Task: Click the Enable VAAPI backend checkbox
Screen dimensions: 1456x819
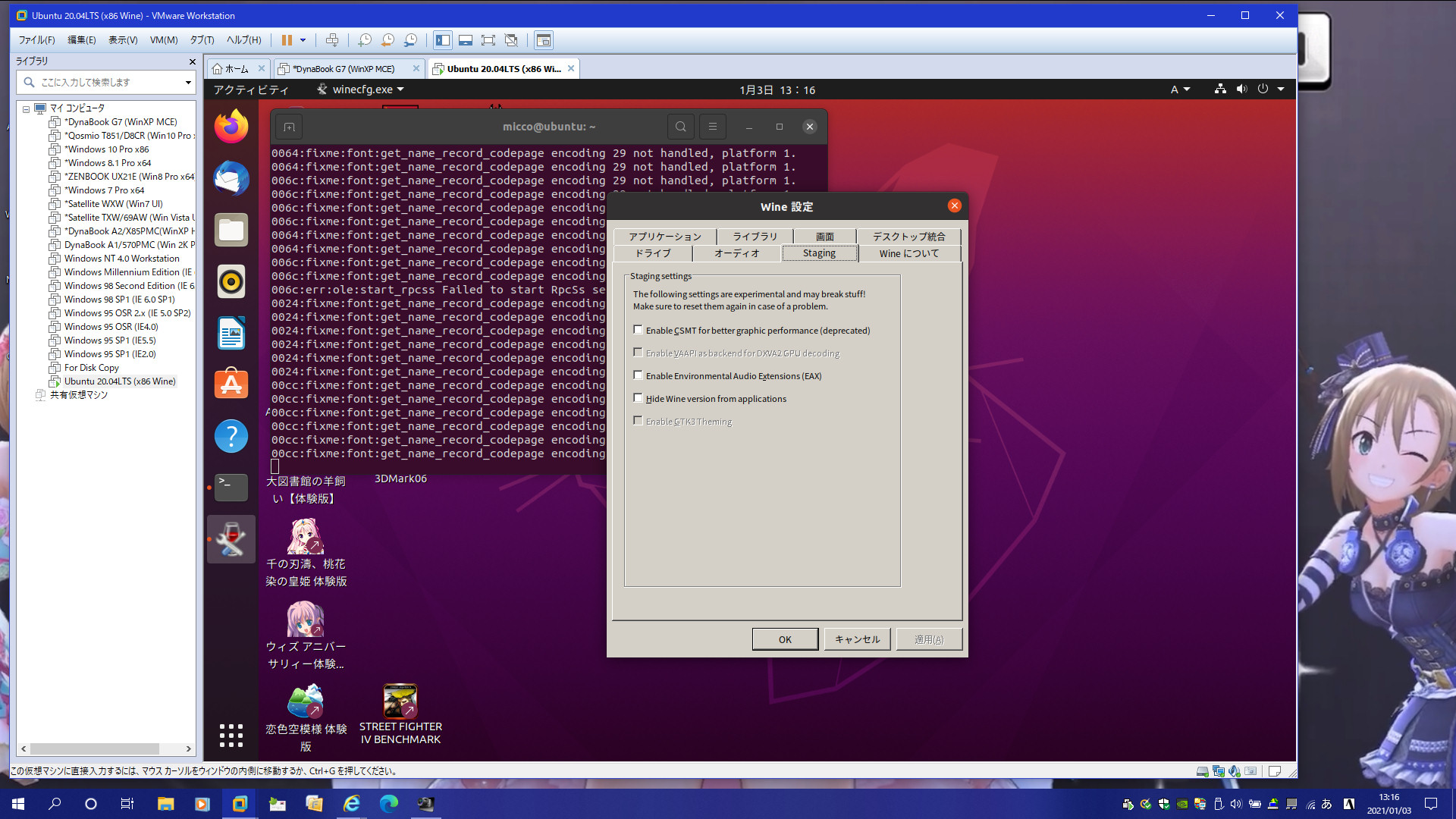Action: pos(638,353)
